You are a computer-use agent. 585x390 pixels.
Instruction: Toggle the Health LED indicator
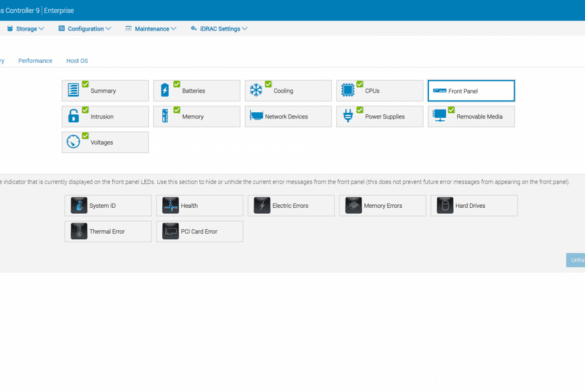click(x=200, y=206)
